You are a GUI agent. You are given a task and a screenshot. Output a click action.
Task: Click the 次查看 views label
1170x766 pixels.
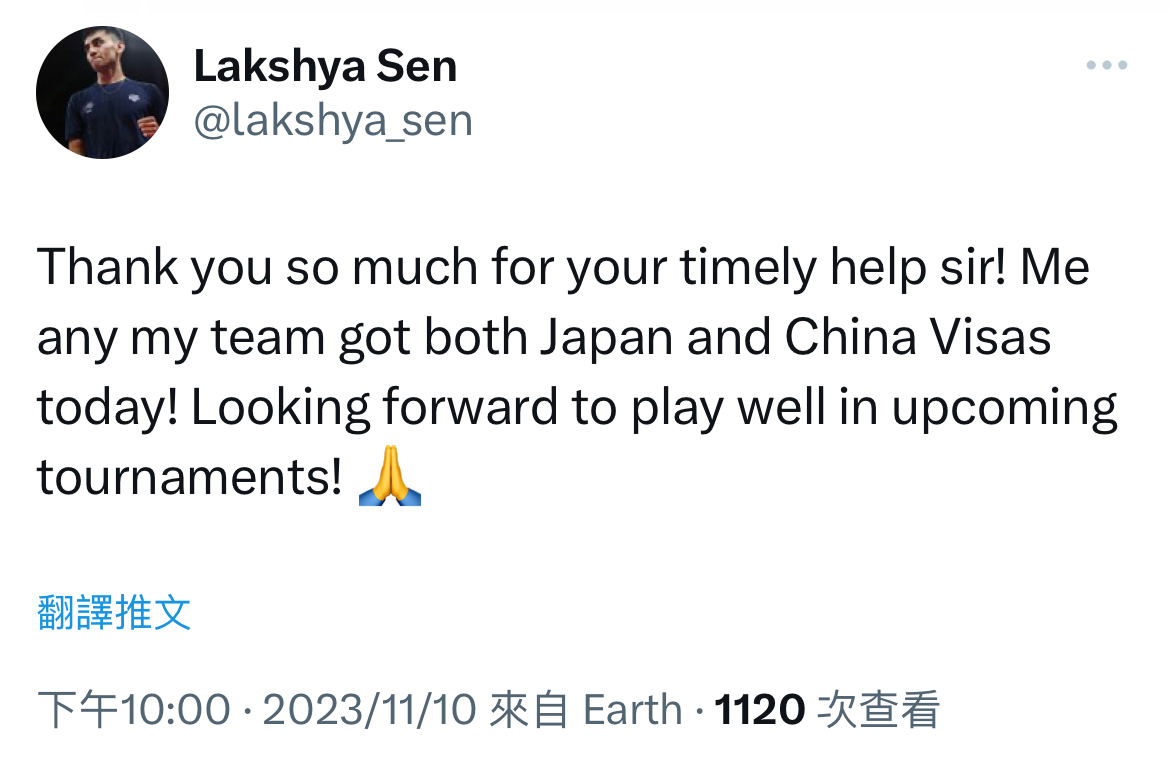pyautogui.click(x=878, y=709)
